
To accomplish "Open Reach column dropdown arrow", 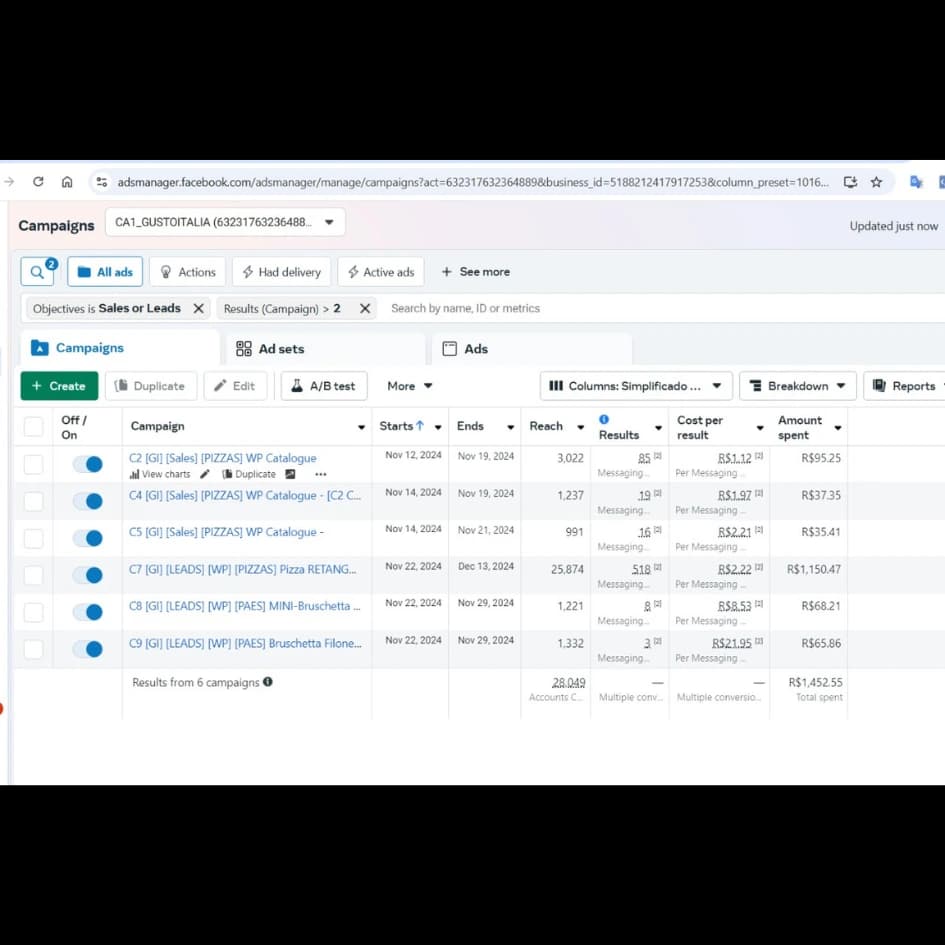I will click(580, 427).
